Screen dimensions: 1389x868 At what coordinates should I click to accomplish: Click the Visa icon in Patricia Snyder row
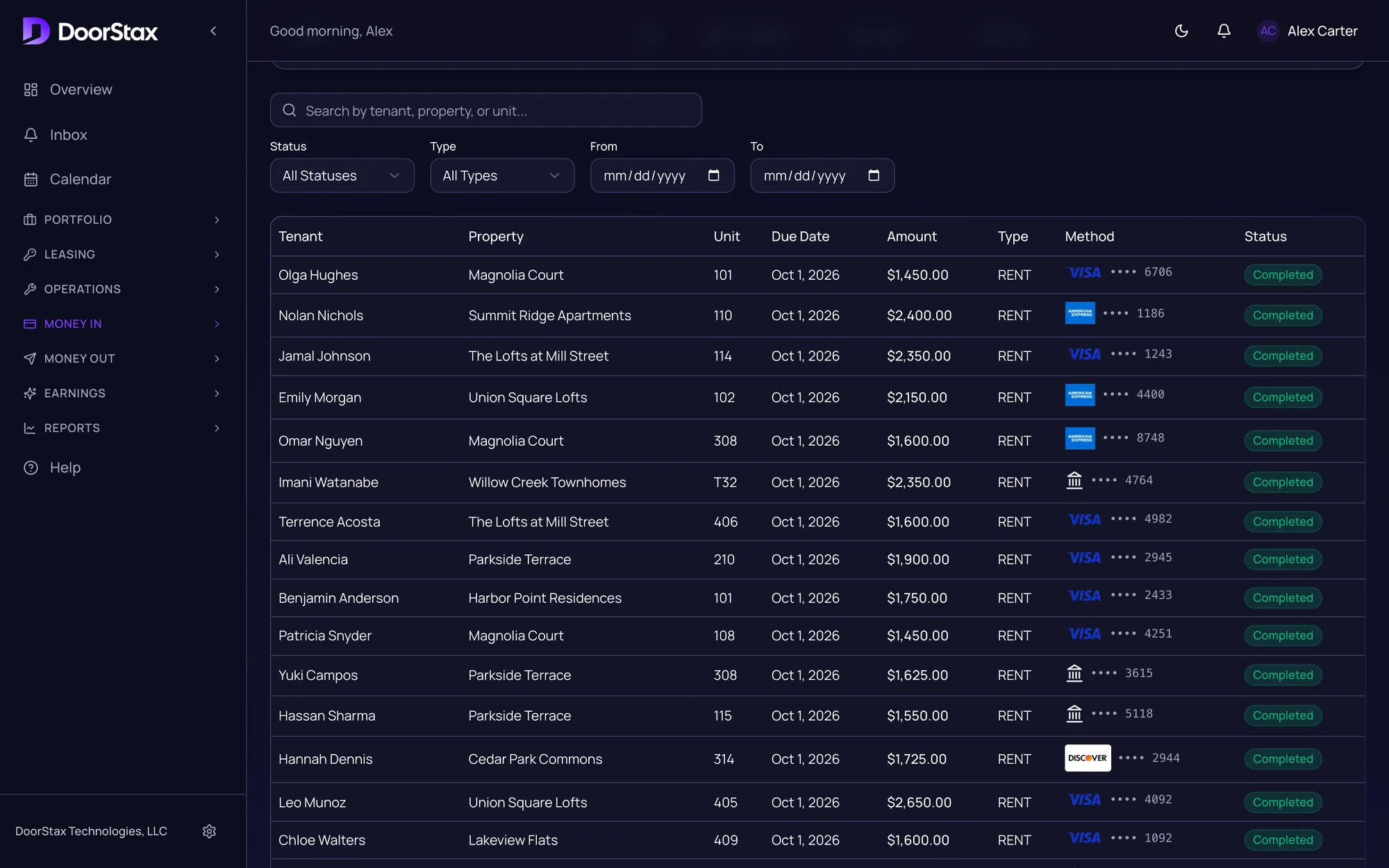pyautogui.click(x=1084, y=634)
